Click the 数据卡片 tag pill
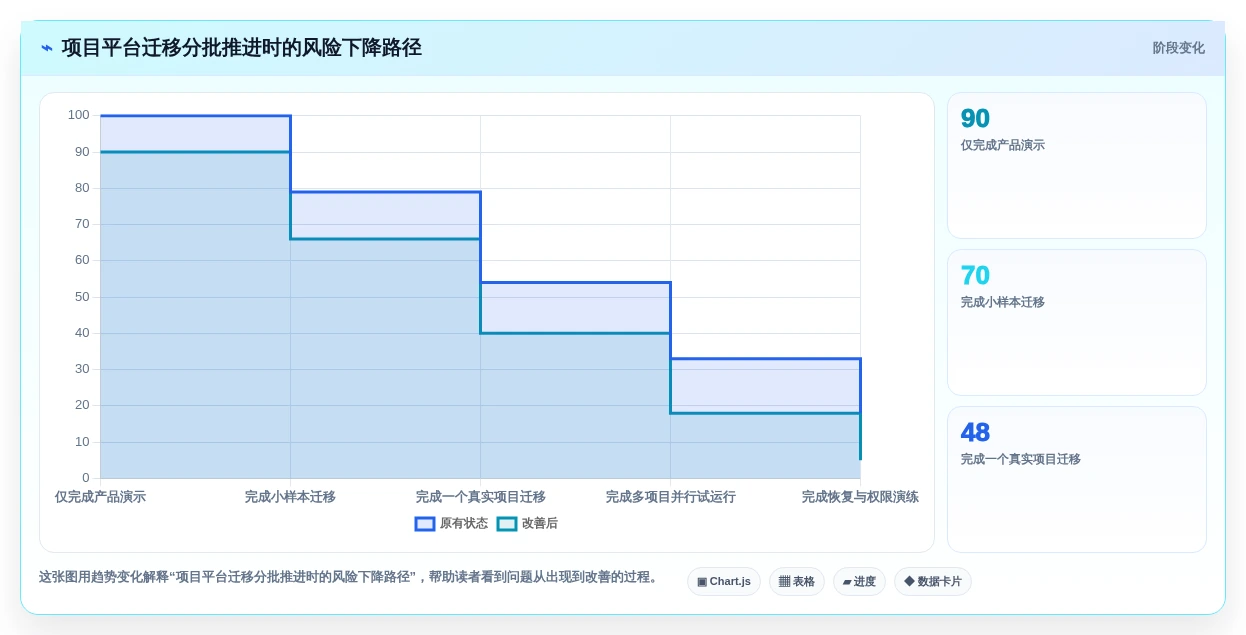Viewport: 1246px width, 635px height. click(x=933, y=581)
